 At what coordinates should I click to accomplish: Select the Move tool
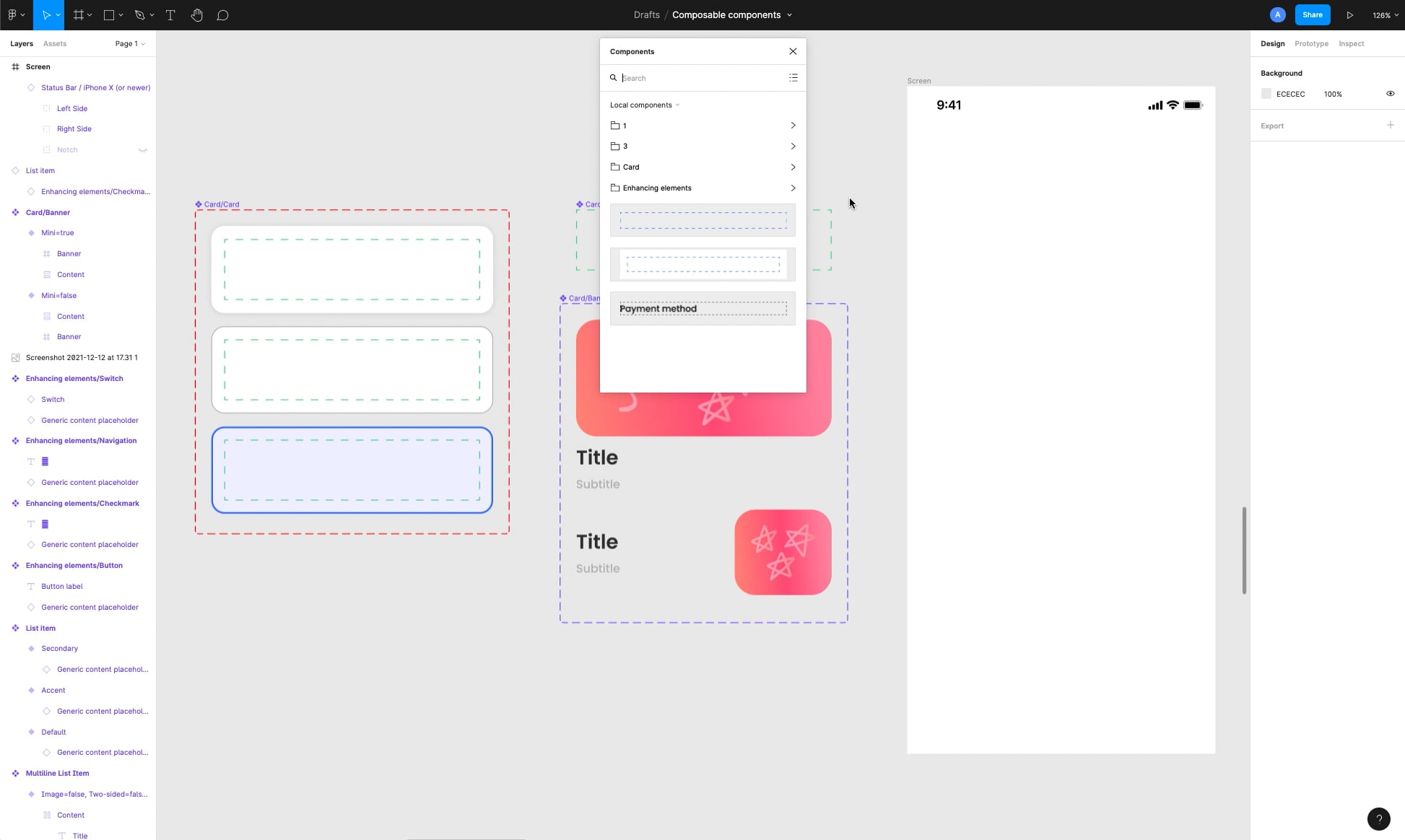46,14
